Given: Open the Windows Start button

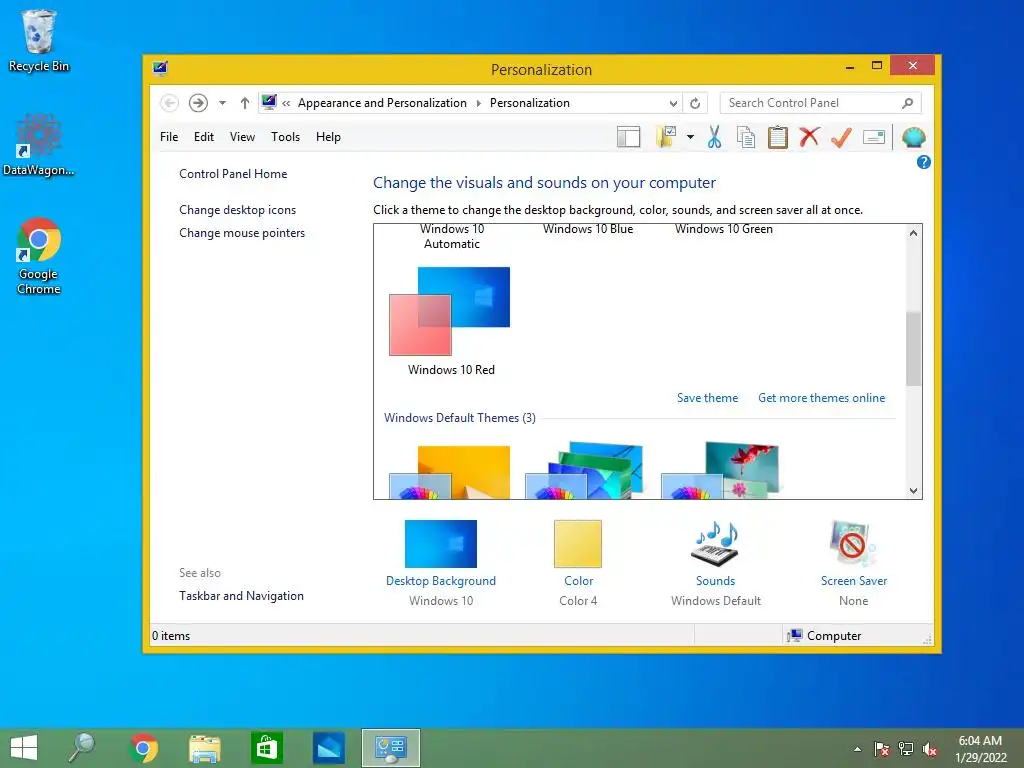Looking at the screenshot, I should (x=24, y=748).
